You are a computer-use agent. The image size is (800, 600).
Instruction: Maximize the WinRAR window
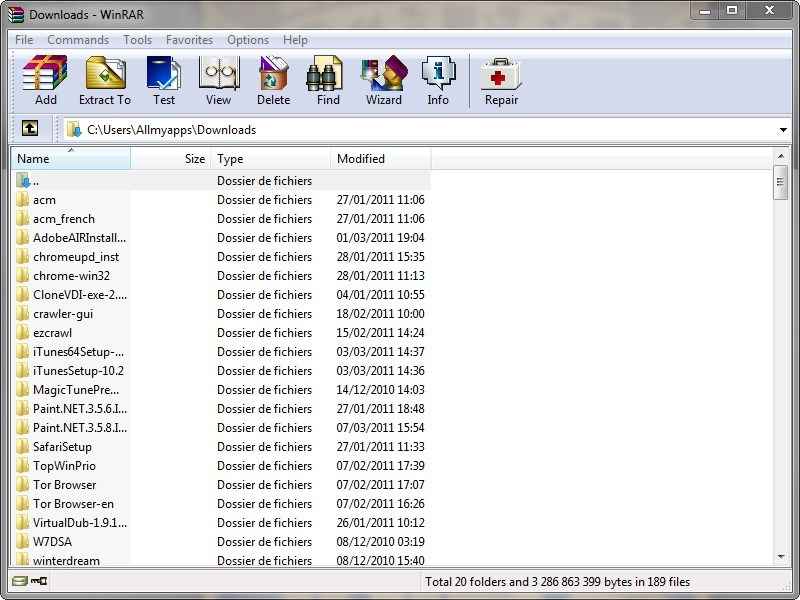tap(732, 11)
